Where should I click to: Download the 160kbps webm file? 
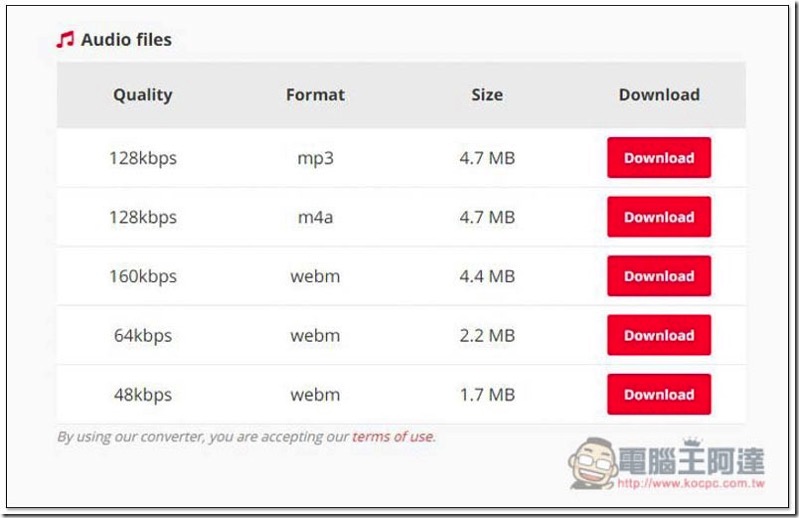(658, 276)
